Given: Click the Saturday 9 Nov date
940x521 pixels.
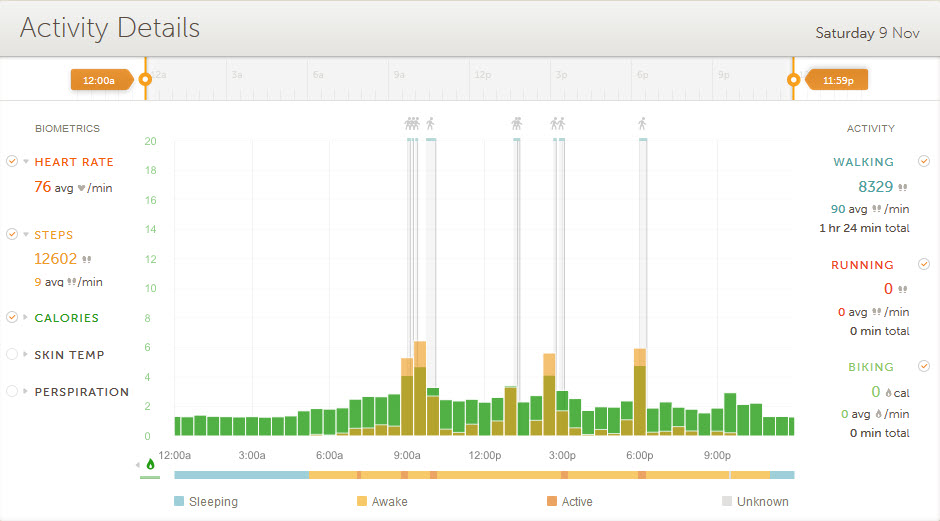Looking at the screenshot, I should point(866,33).
